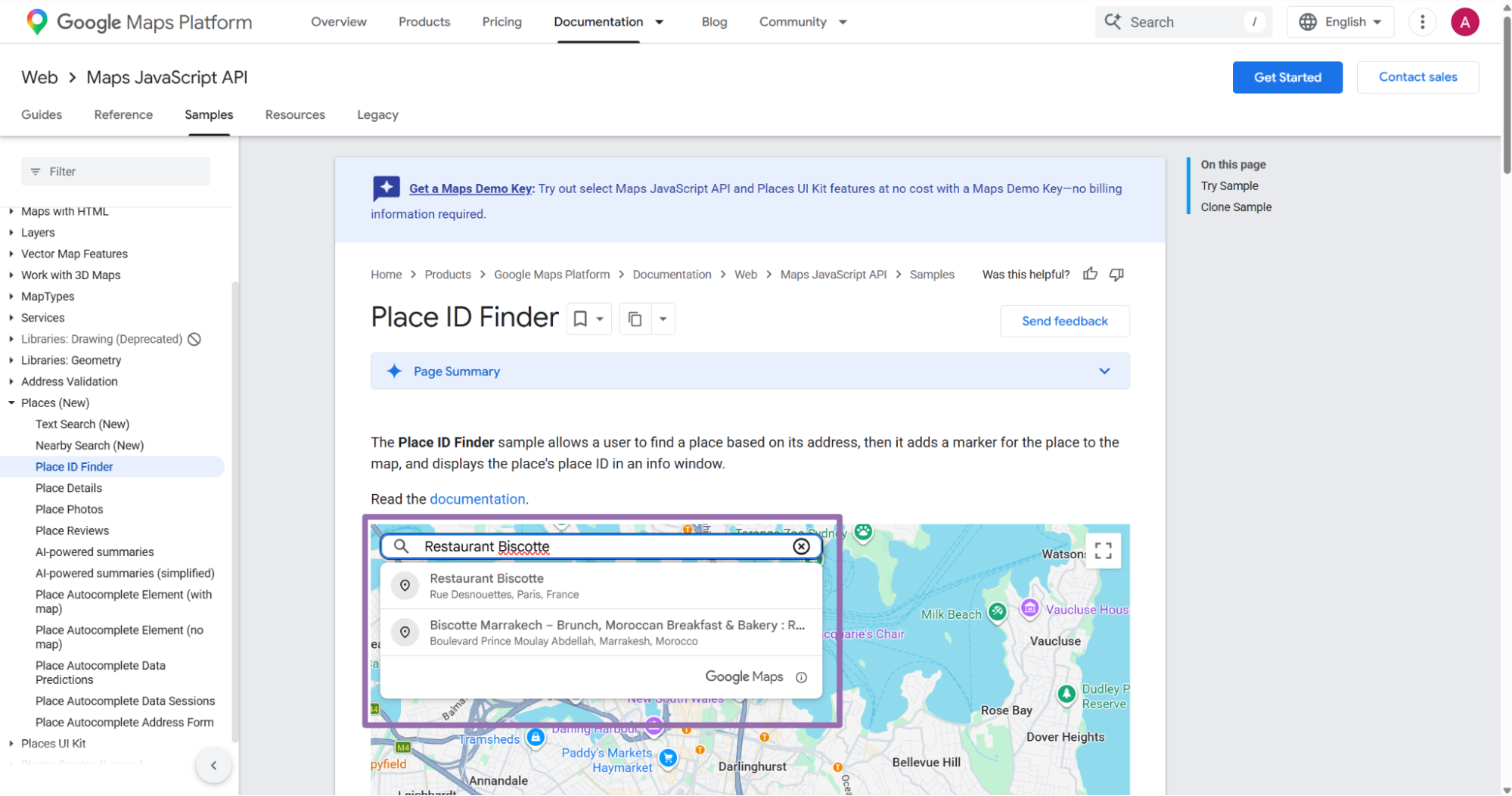Expand the Work with 3D Maps section
1512x796 pixels.
pyautogui.click(x=11, y=275)
